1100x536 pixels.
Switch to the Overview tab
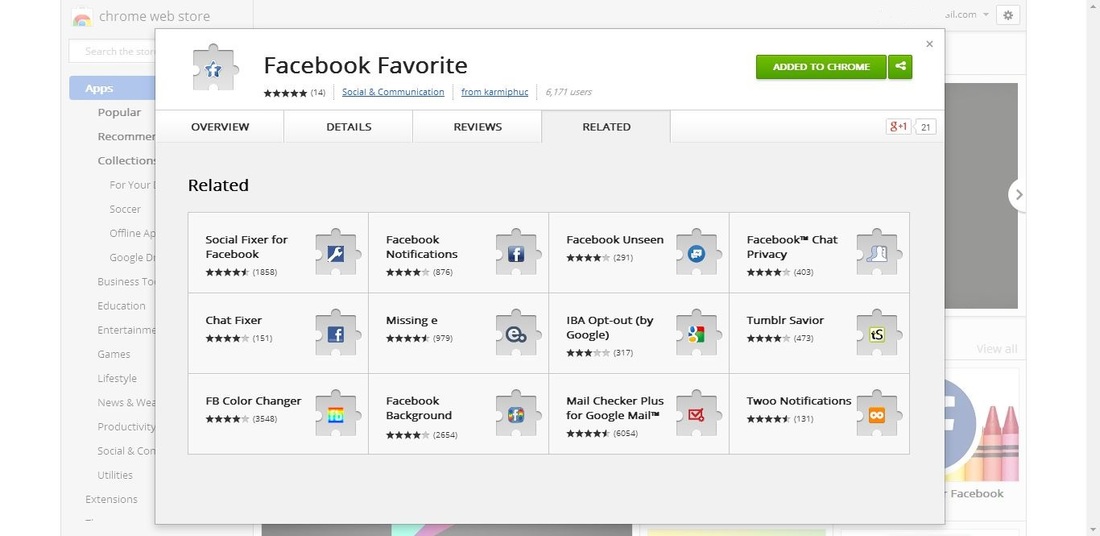(220, 127)
